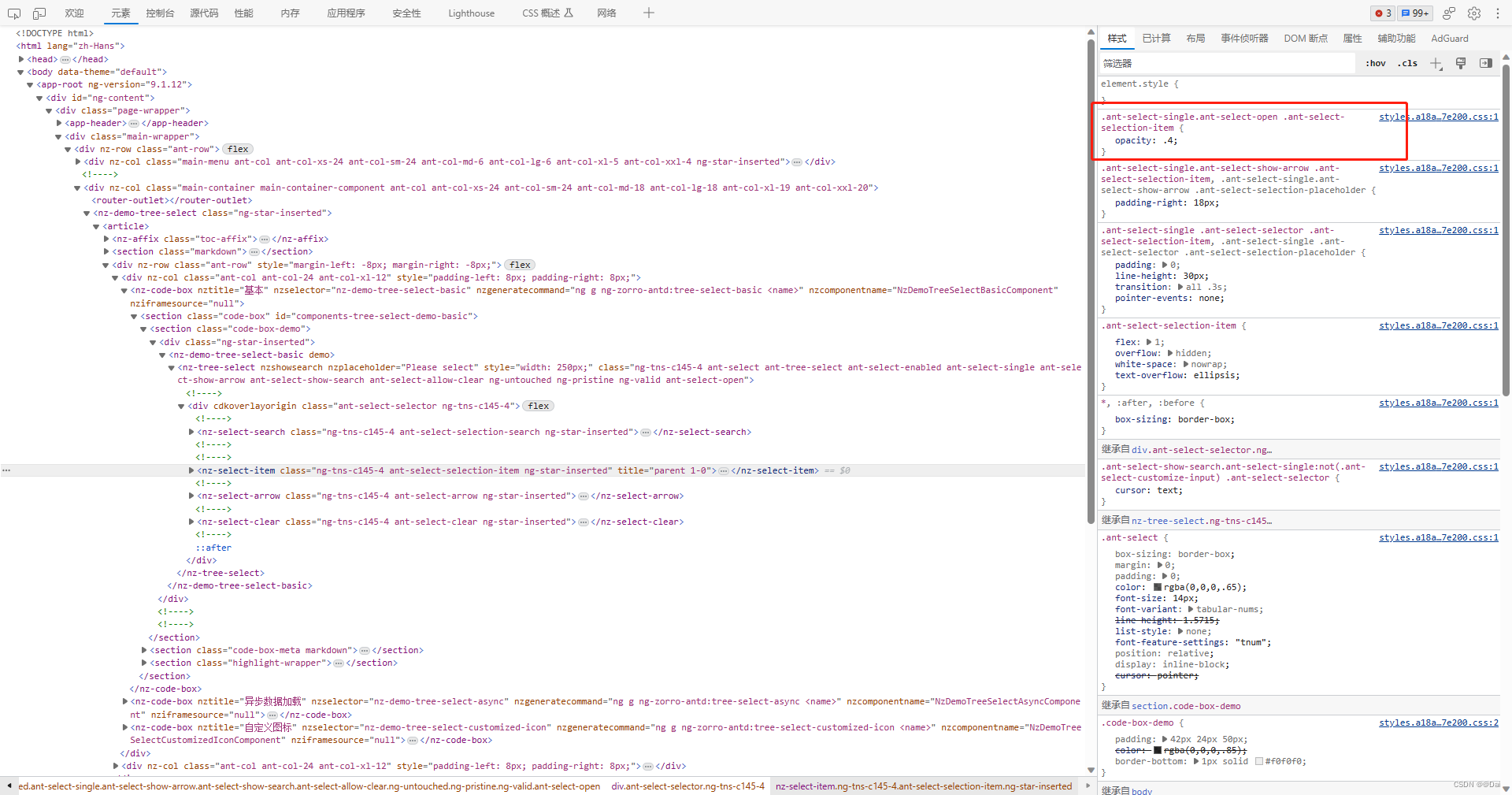
Task: Click the opacity: .4 declaration value
Action: [1170, 140]
